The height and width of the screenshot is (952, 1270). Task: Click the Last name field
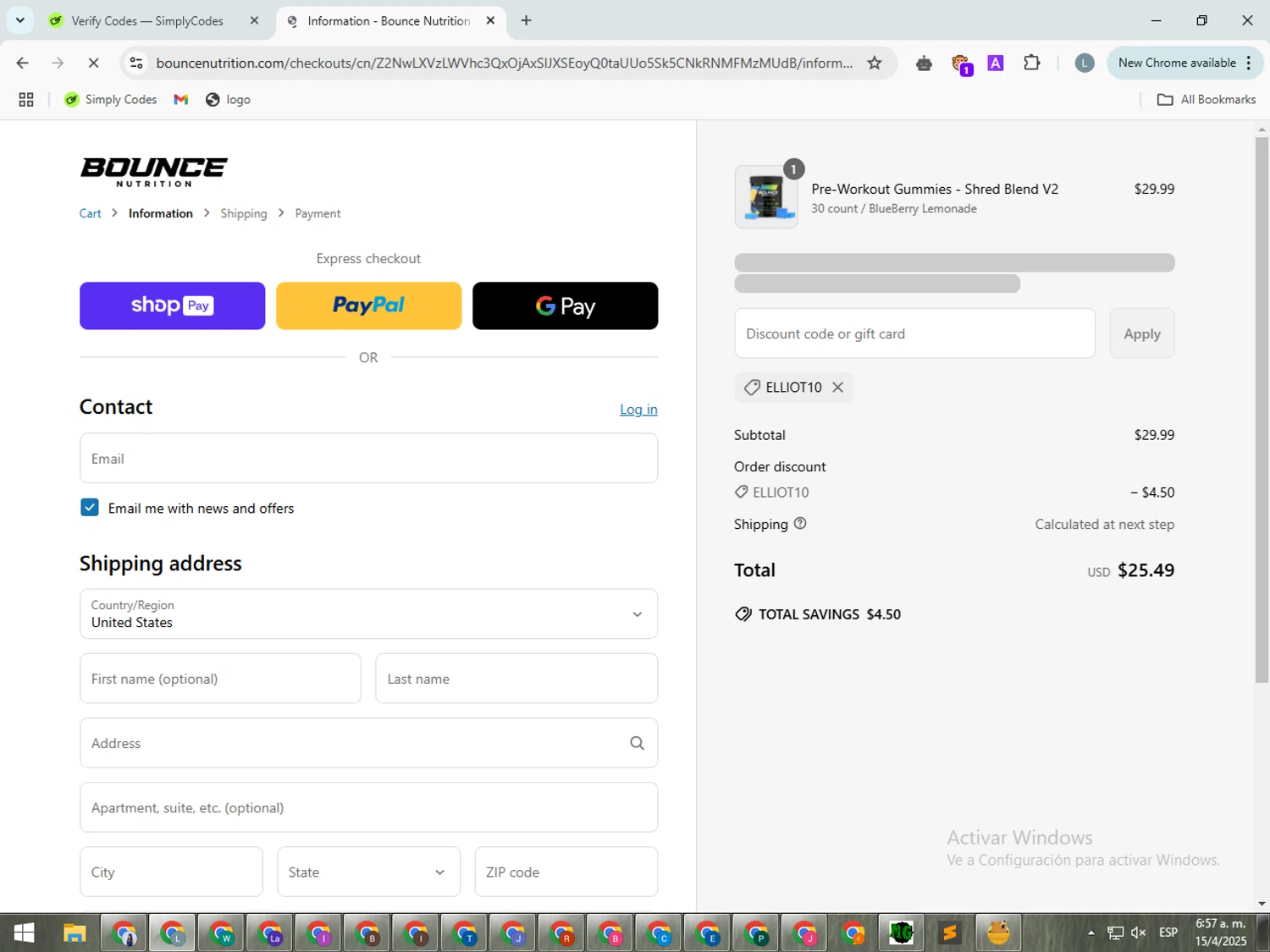pos(516,679)
